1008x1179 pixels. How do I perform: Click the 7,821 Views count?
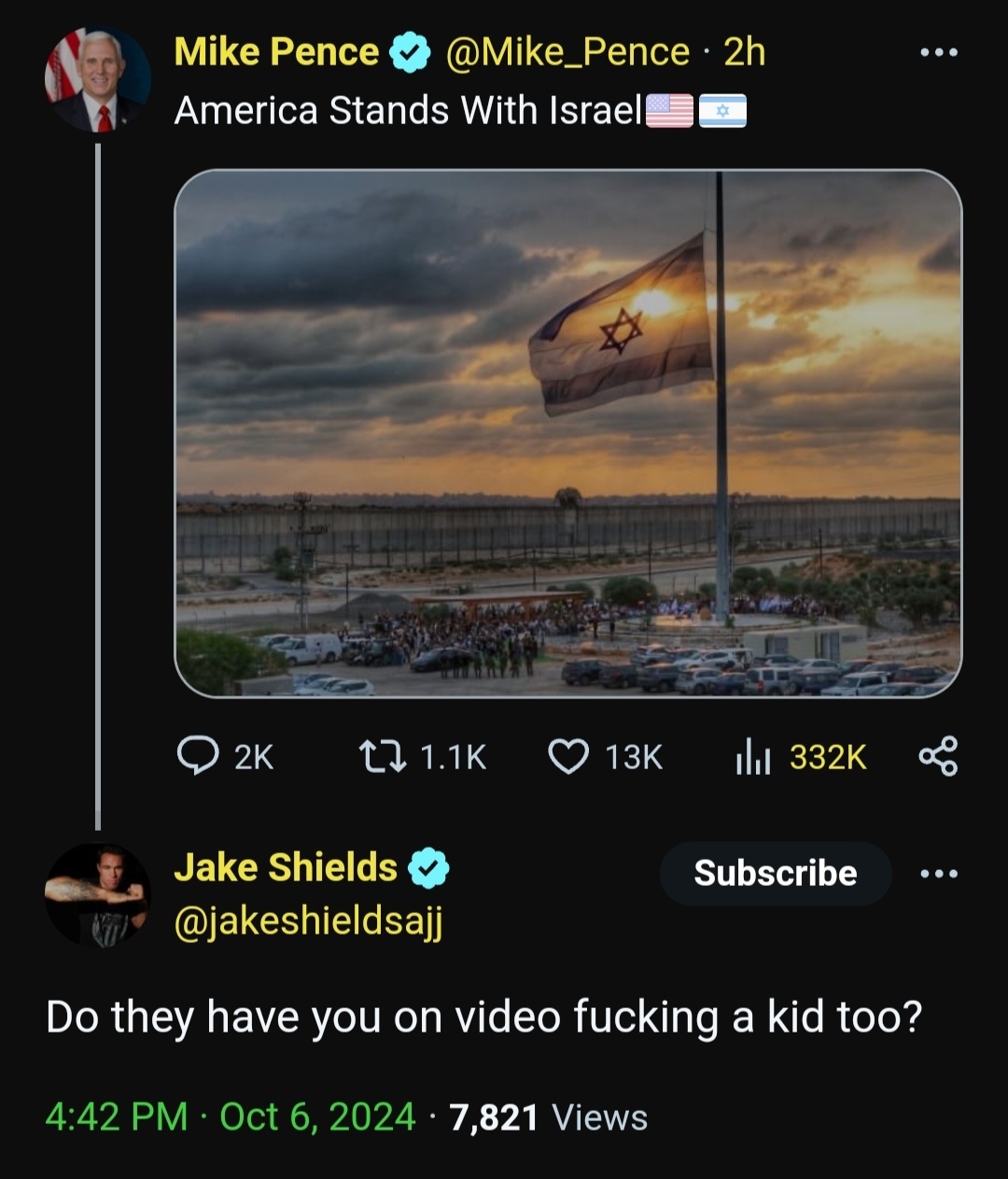click(x=548, y=1116)
